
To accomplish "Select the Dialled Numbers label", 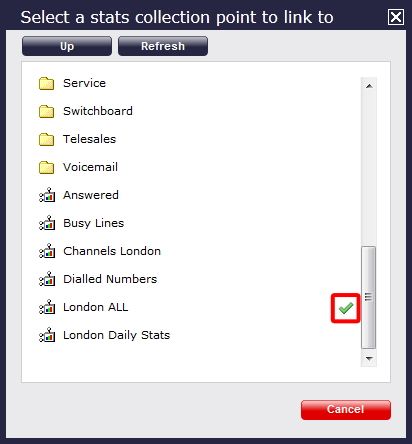I will (110, 279).
